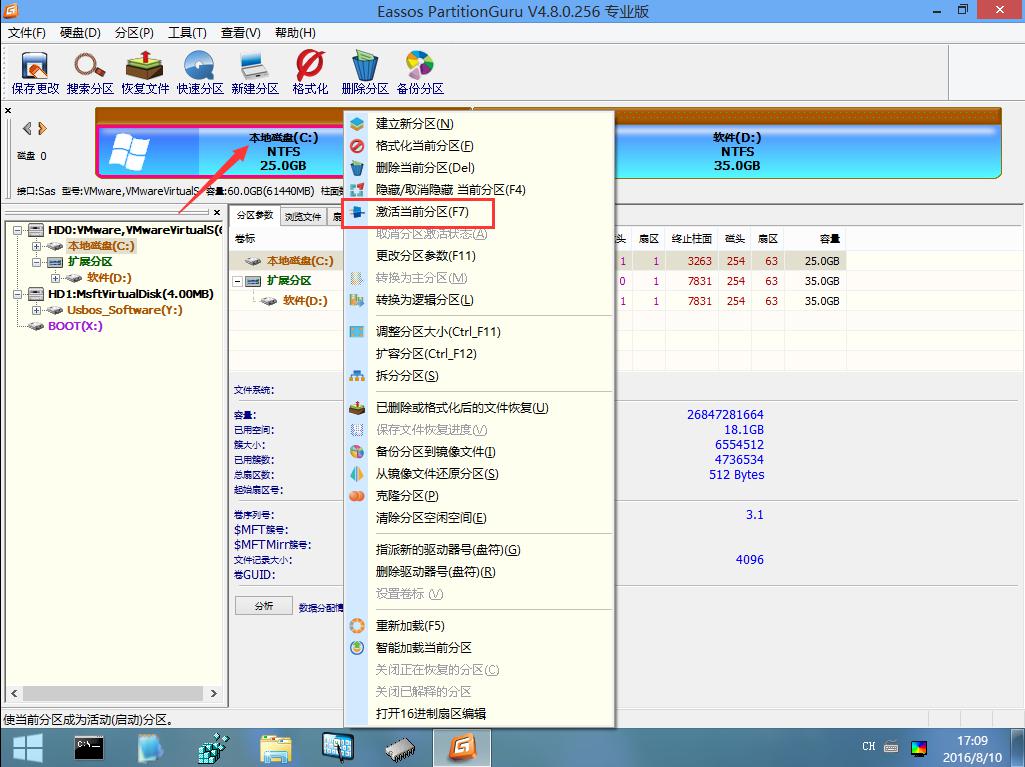Close the left tree panel with X
The height and width of the screenshot is (767, 1025).
(217, 213)
